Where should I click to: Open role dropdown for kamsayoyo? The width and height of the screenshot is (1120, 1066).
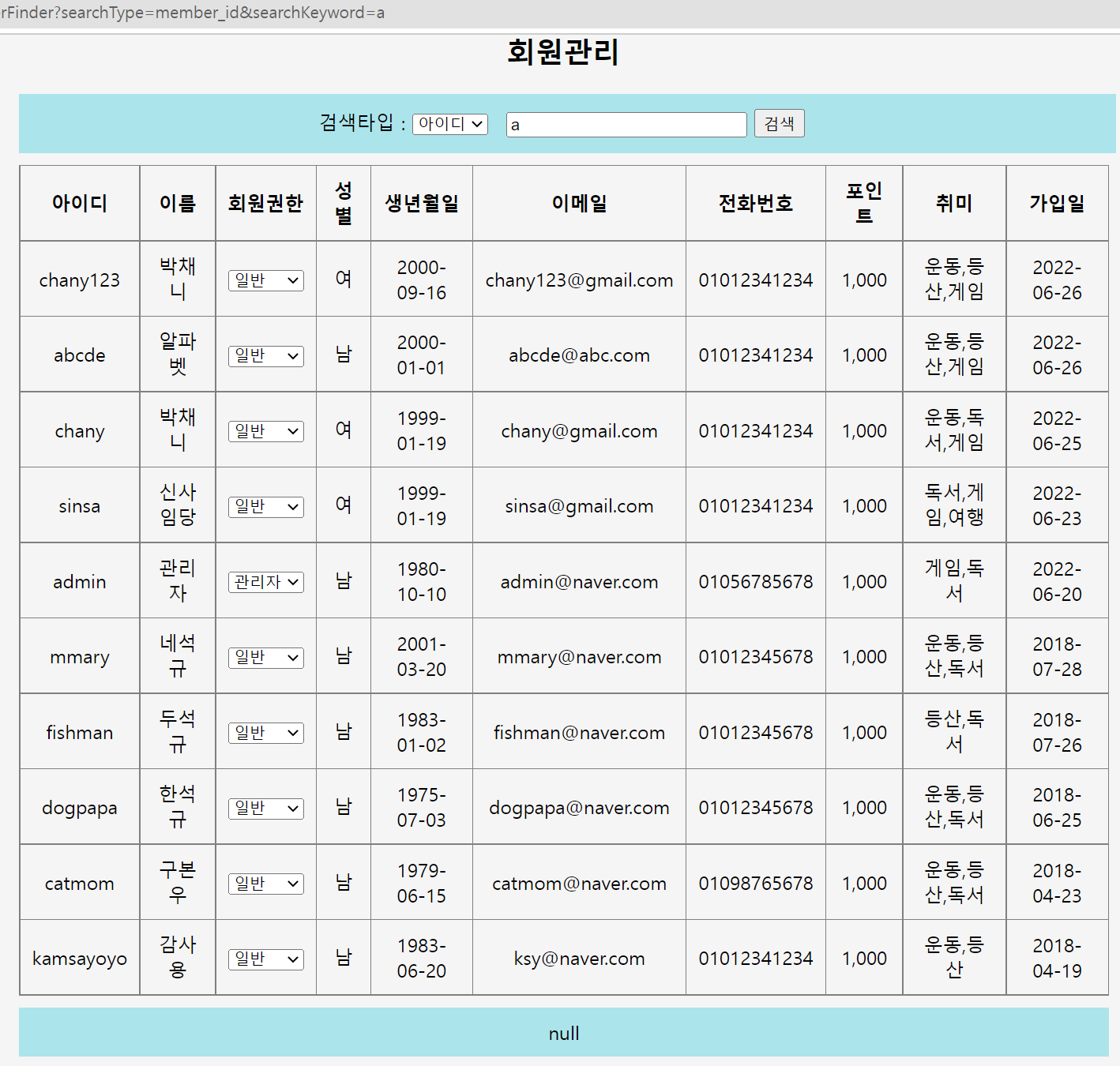click(x=266, y=959)
